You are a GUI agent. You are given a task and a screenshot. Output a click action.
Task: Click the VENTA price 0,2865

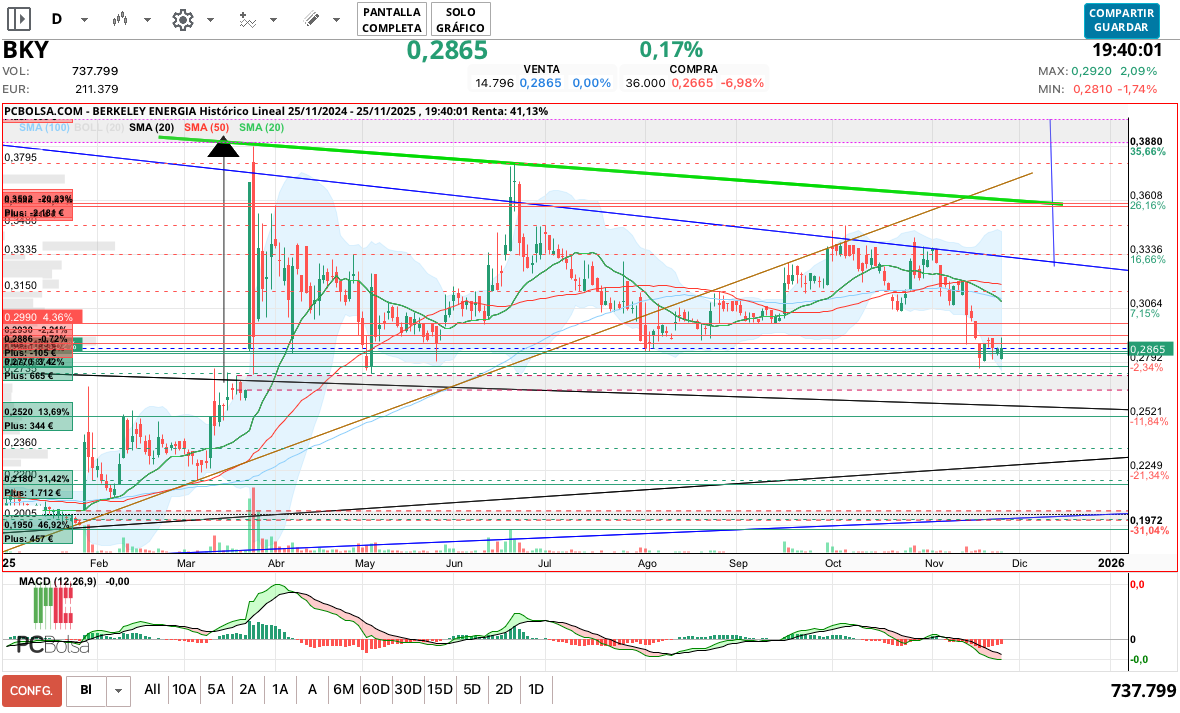coord(540,83)
